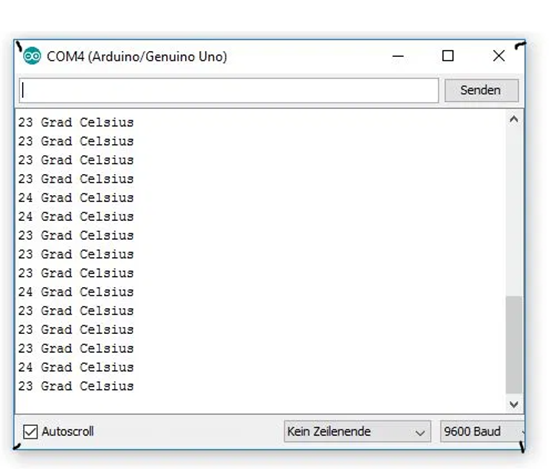Click the final 23 Grad Celsius output line

coord(76,386)
